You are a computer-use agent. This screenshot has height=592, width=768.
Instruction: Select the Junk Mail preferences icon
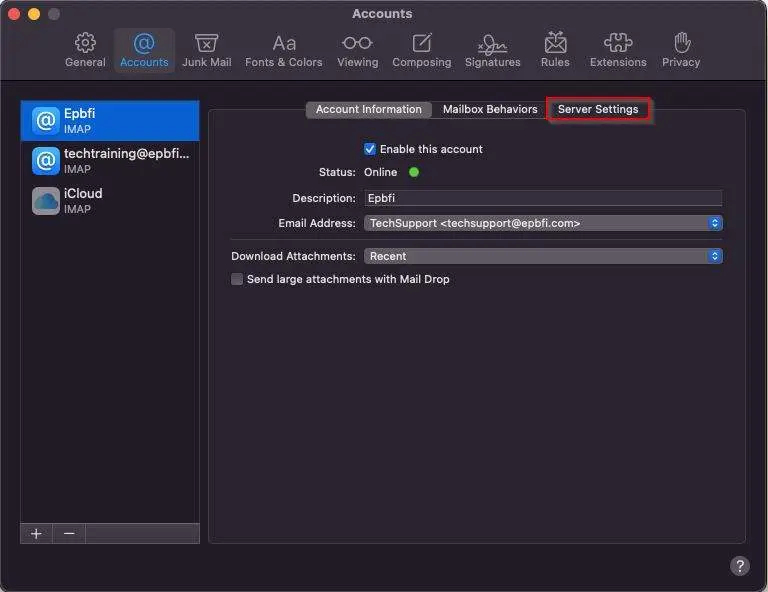206,50
